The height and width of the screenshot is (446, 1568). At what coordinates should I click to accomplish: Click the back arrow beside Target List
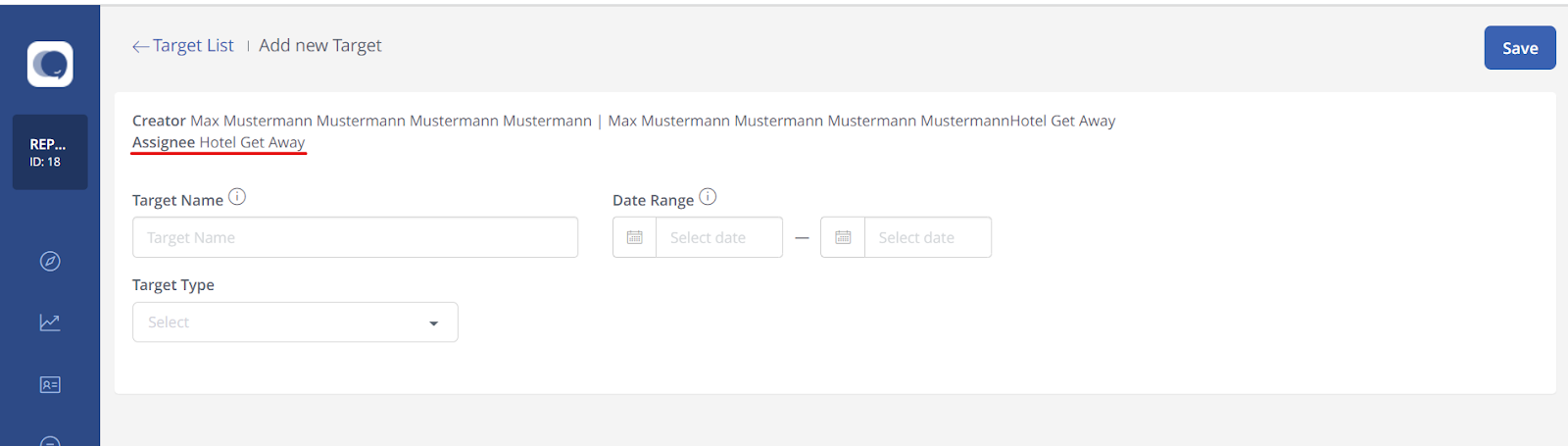point(140,46)
